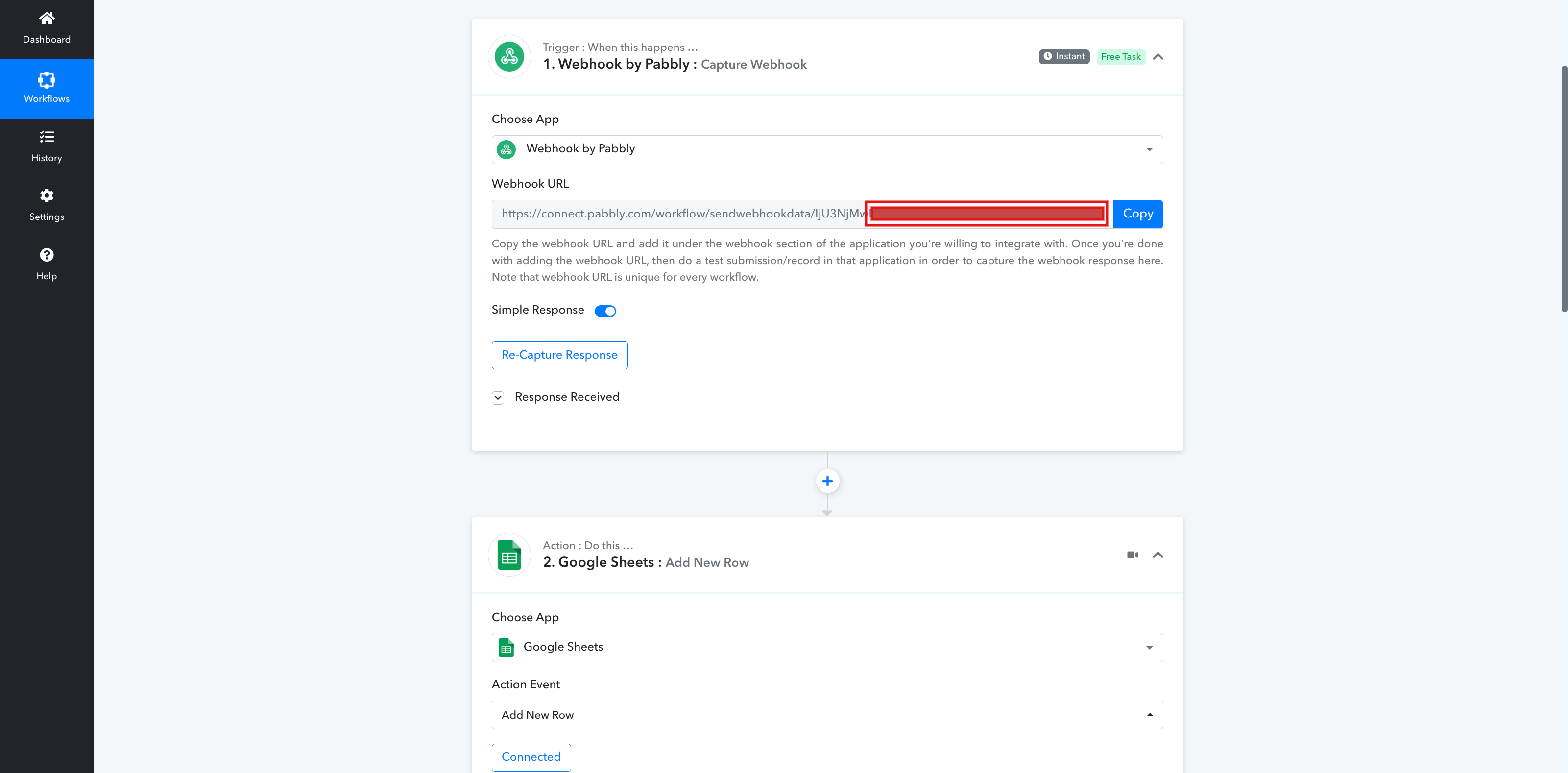Open Webhook by Pabbly app dropdown
The height and width of the screenshot is (773, 1568).
click(x=827, y=149)
